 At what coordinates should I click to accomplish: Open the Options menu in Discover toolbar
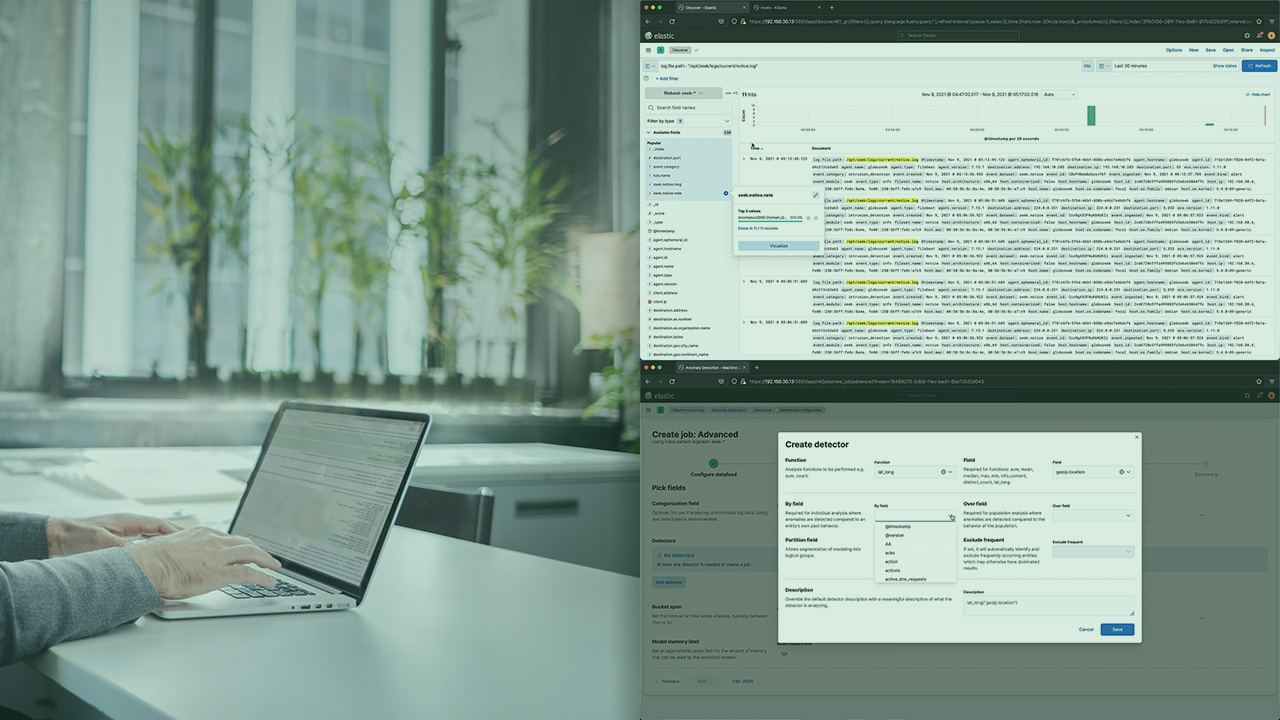(1174, 49)
